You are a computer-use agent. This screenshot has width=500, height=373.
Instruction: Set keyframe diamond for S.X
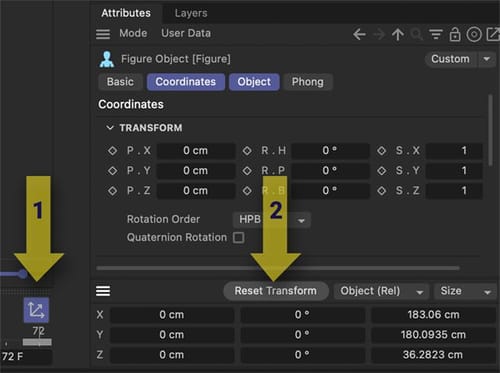[382, 151]
